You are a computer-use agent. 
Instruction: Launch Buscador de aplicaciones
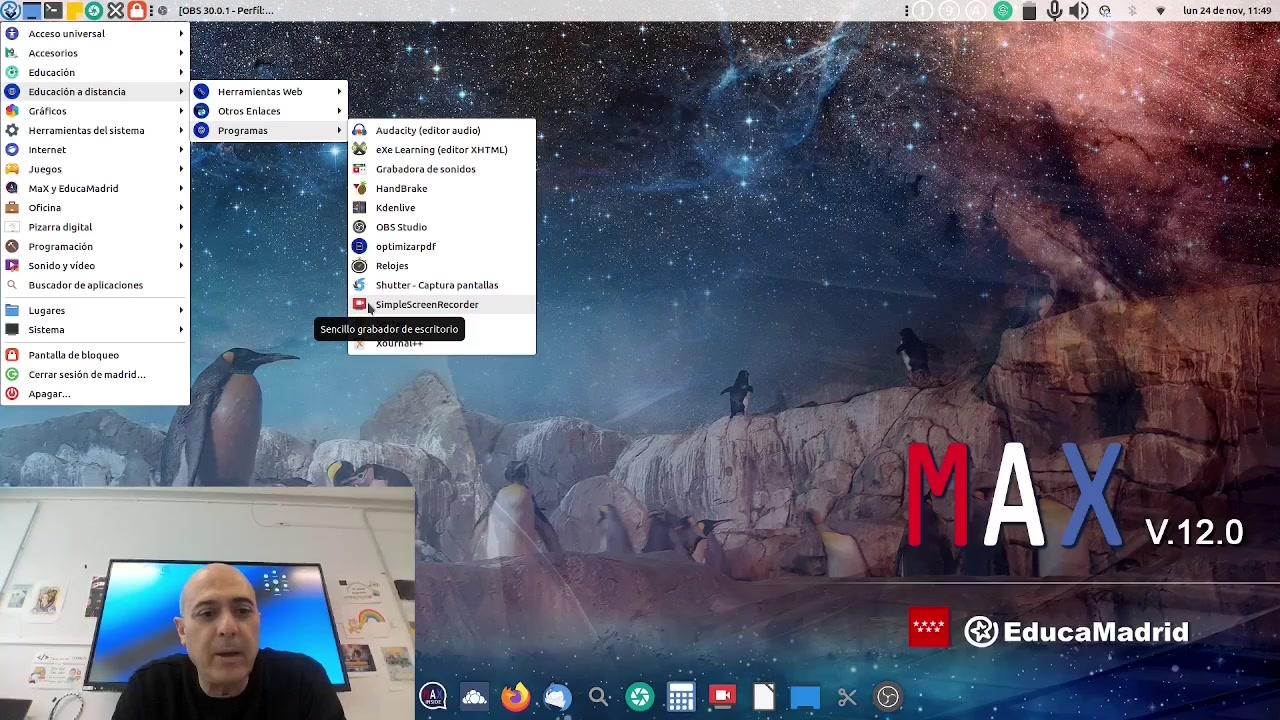click(x=95, y=285)
